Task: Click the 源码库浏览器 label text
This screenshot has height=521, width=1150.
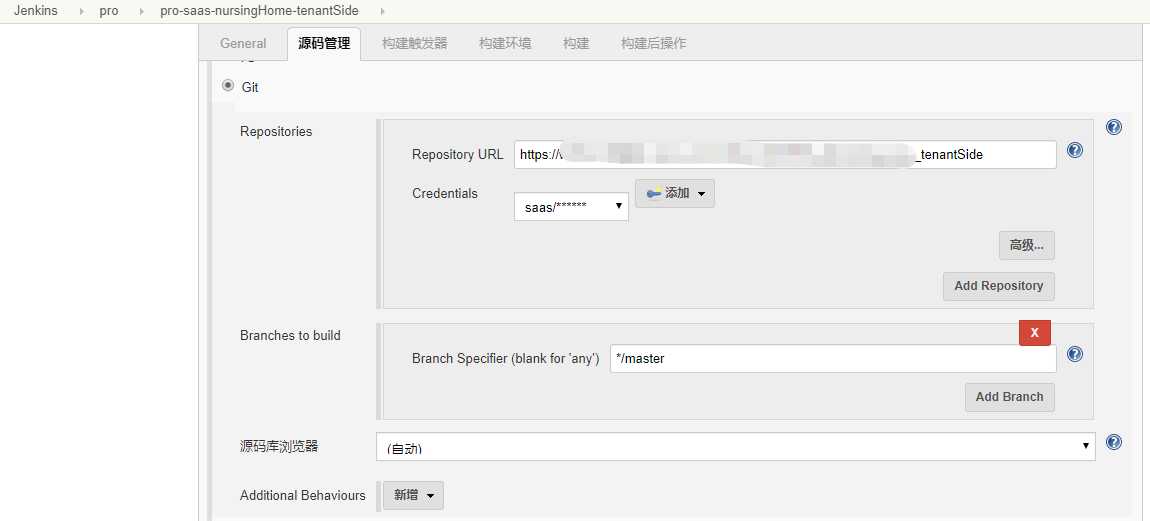Action: click(x=279, y=445)
